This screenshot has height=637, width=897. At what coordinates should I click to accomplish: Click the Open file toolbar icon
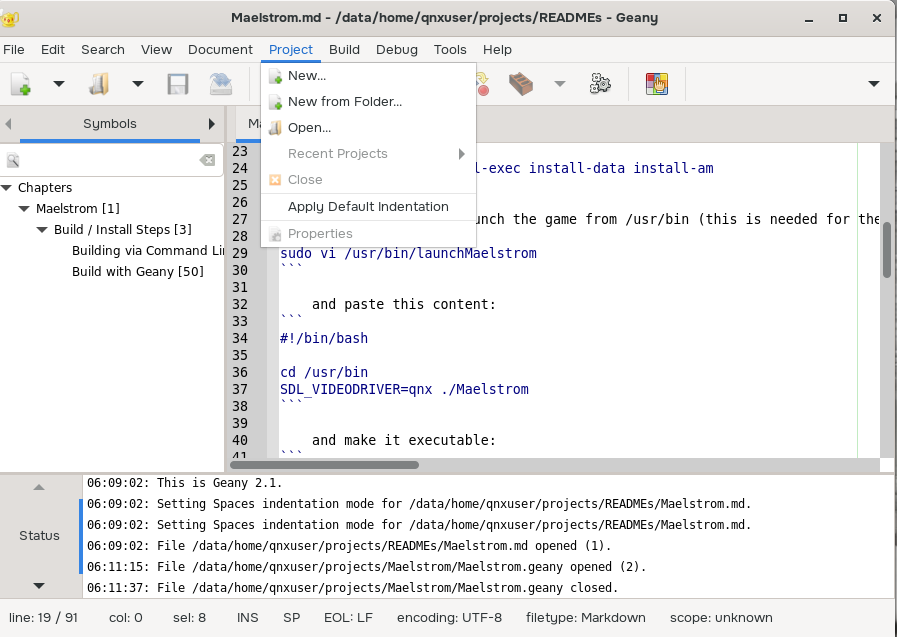pos(99,84)
